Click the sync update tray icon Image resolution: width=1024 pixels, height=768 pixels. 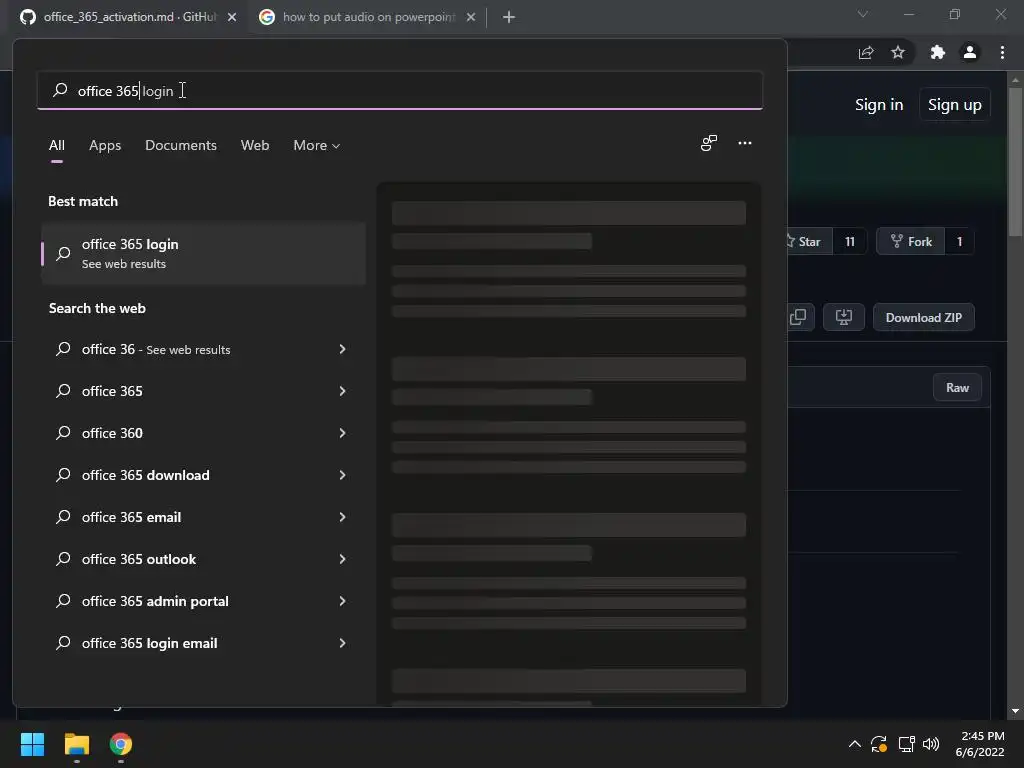tap(879, 744)
